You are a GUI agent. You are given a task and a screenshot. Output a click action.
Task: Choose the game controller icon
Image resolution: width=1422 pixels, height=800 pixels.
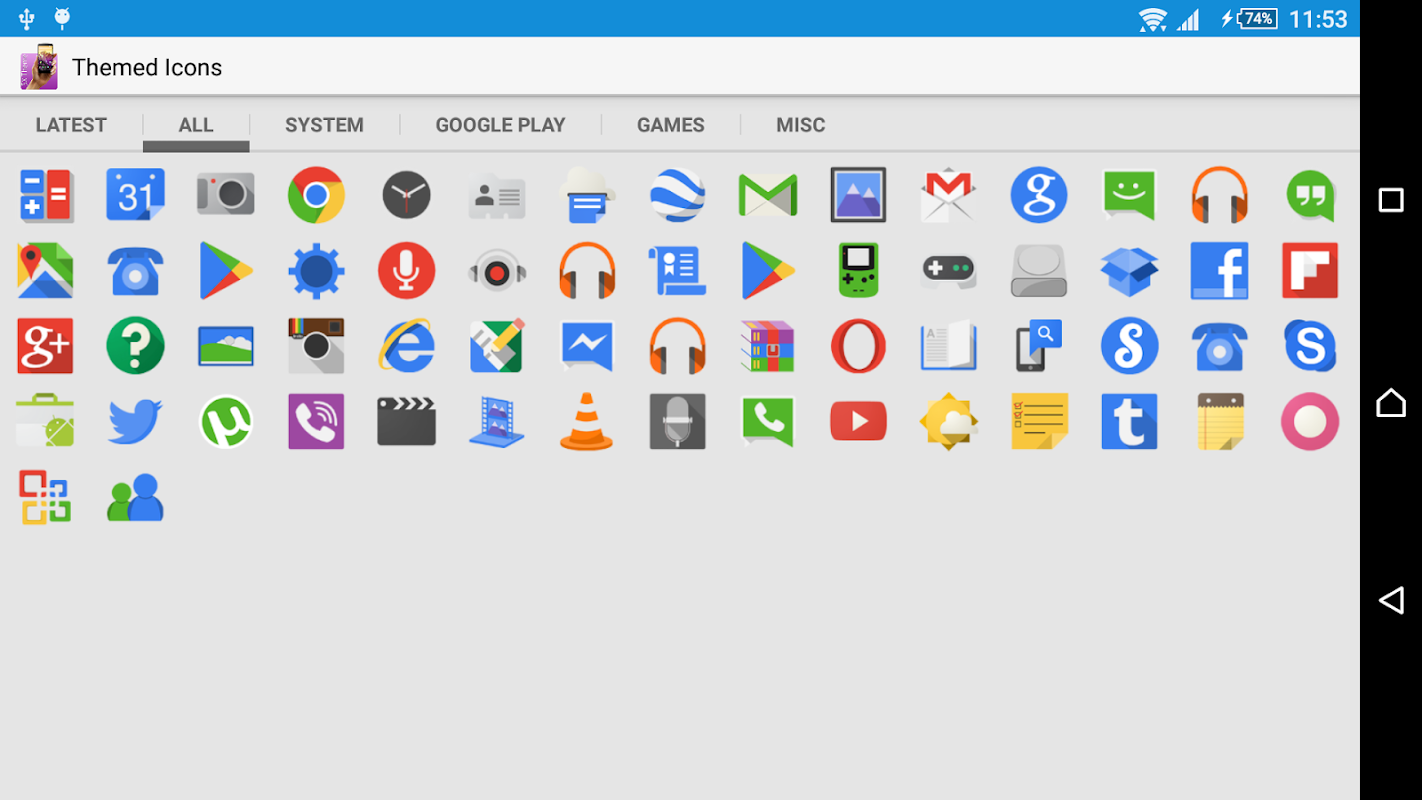948,270
